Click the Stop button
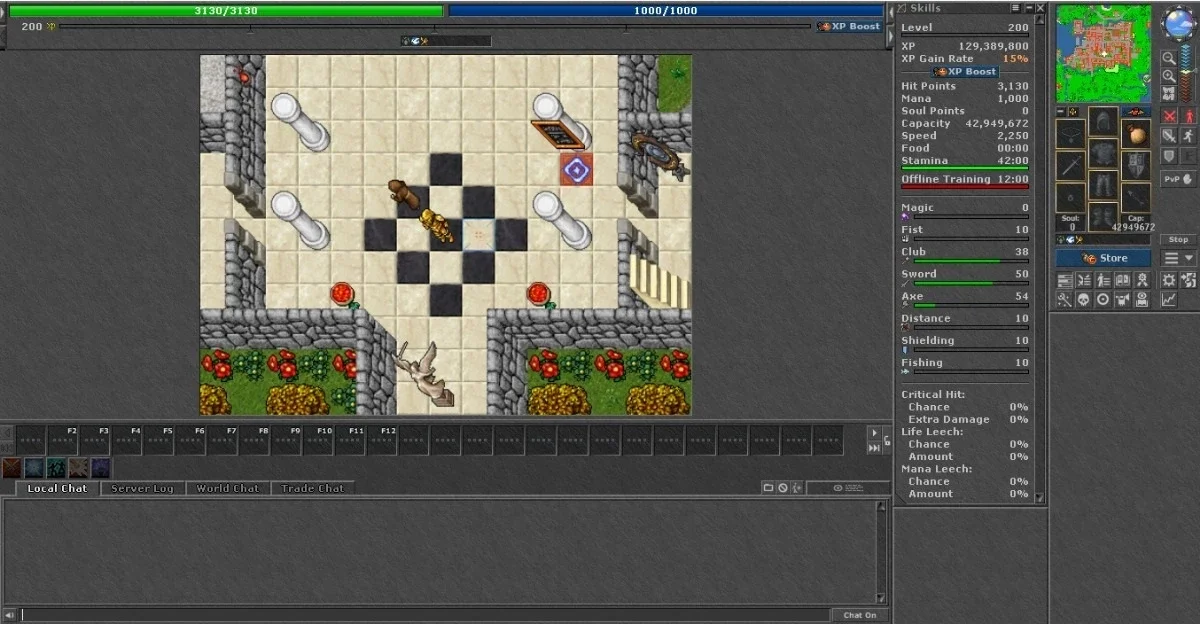1200x624 pixels. (1178, 239)
